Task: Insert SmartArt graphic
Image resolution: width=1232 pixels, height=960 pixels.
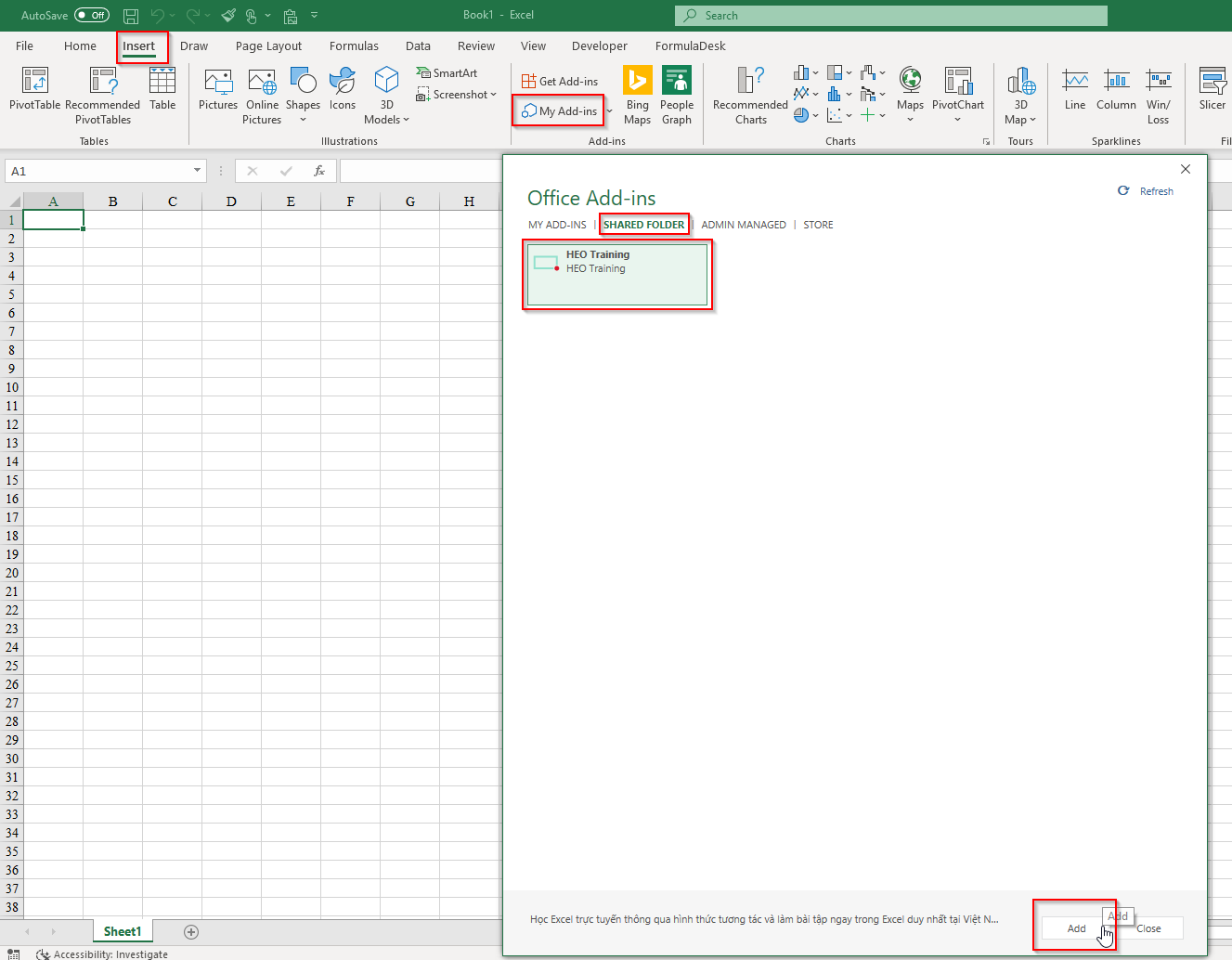Action: coord(447,73)
